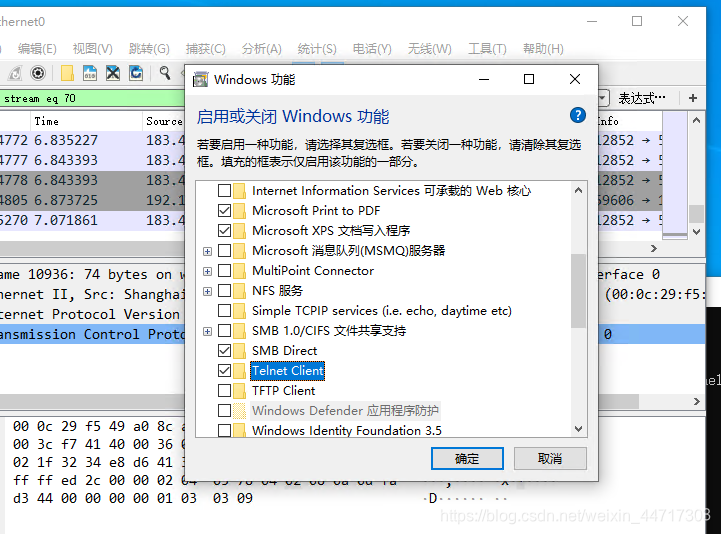Enable NFS 服务 checkbox

[224, 291]
